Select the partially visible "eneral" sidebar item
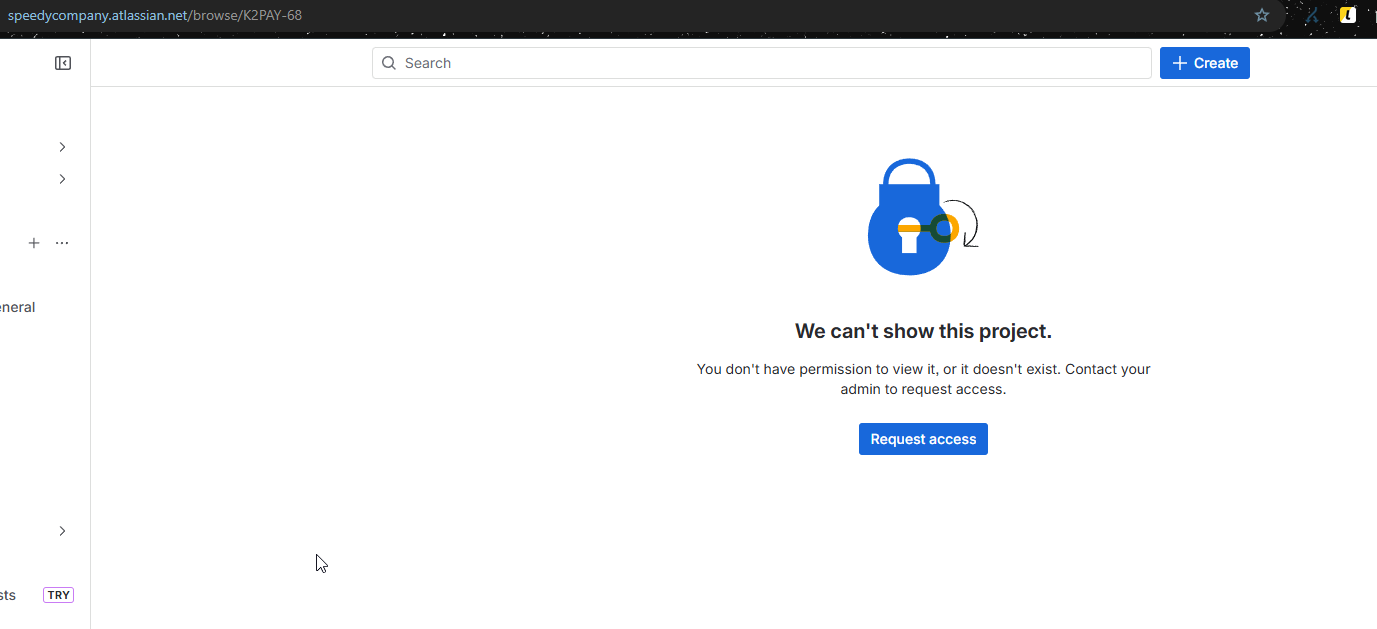Screen dimensions: 1377x629 tap(17, 307)
